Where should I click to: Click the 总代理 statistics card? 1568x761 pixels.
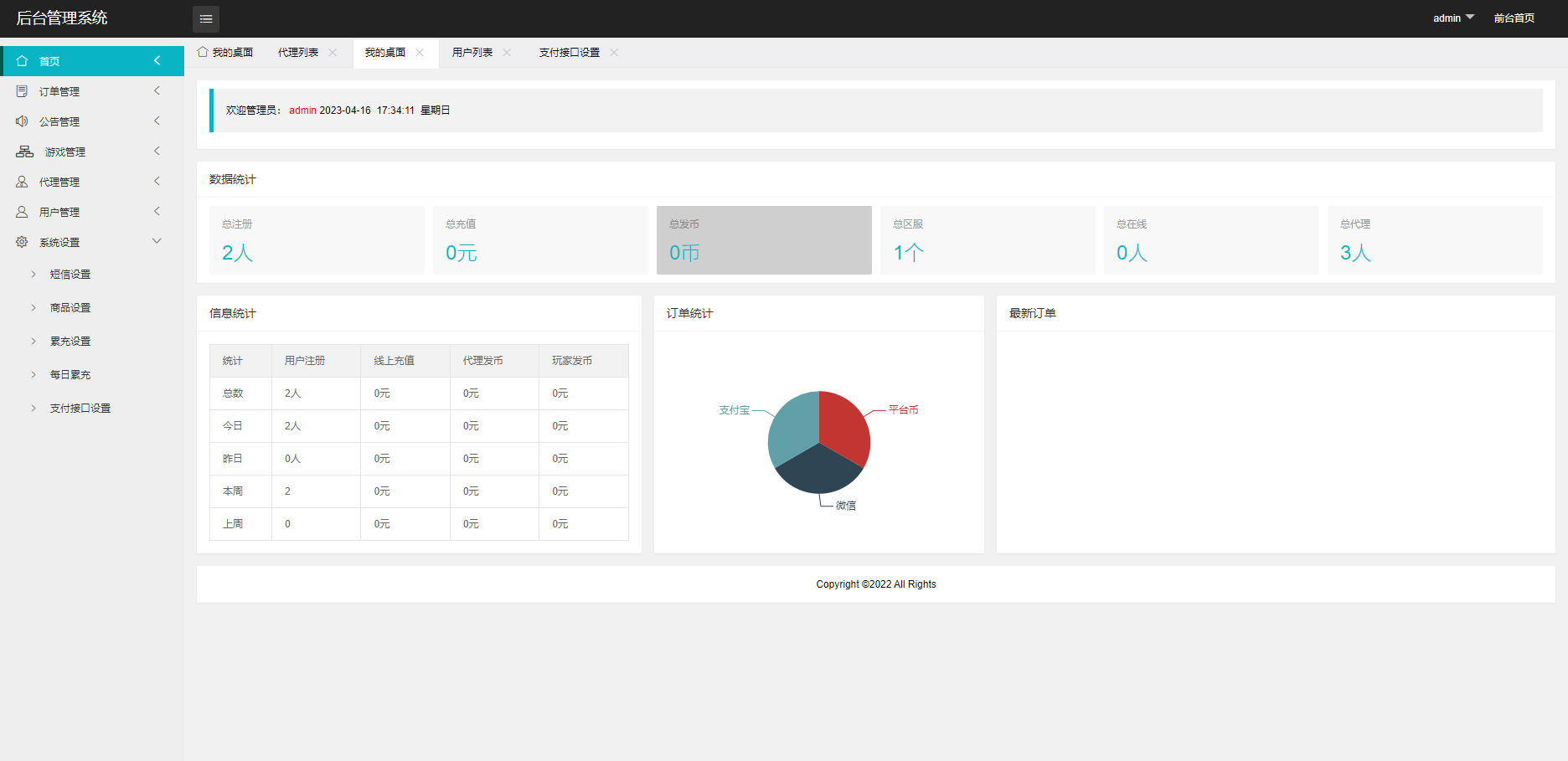pyautogui.click(x=1435, y=240)
